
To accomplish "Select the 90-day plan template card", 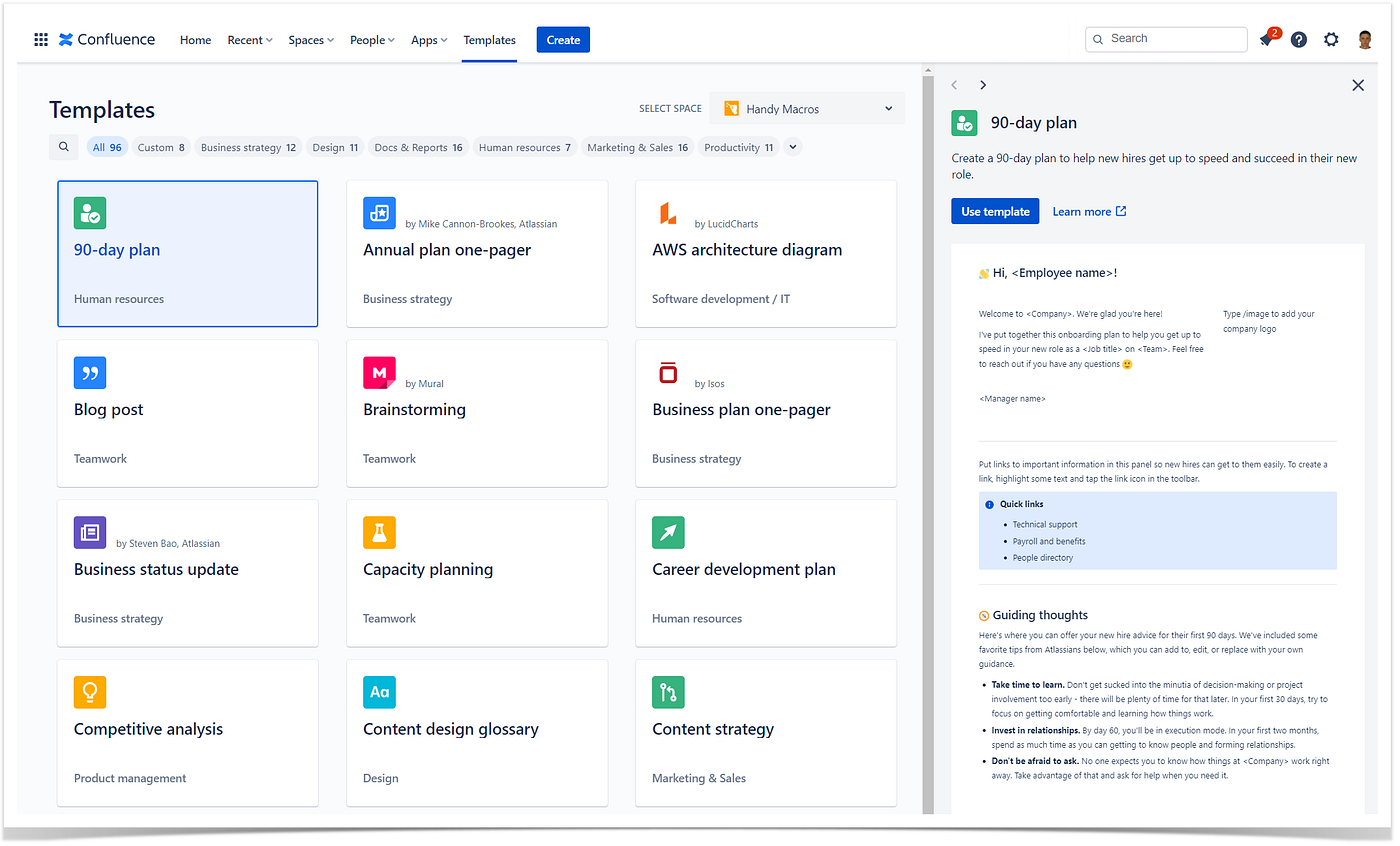I will pyautogui.click(x=188, y=254).
